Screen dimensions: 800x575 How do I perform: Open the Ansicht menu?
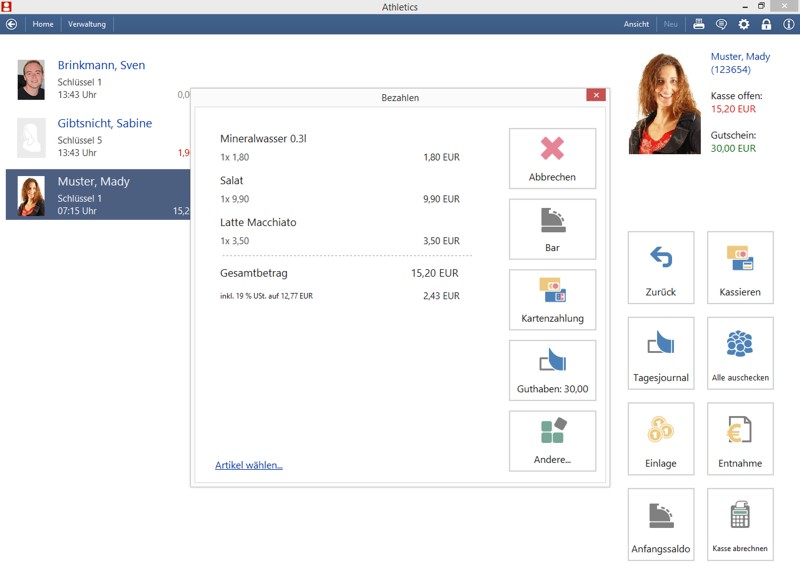(636, 24)
